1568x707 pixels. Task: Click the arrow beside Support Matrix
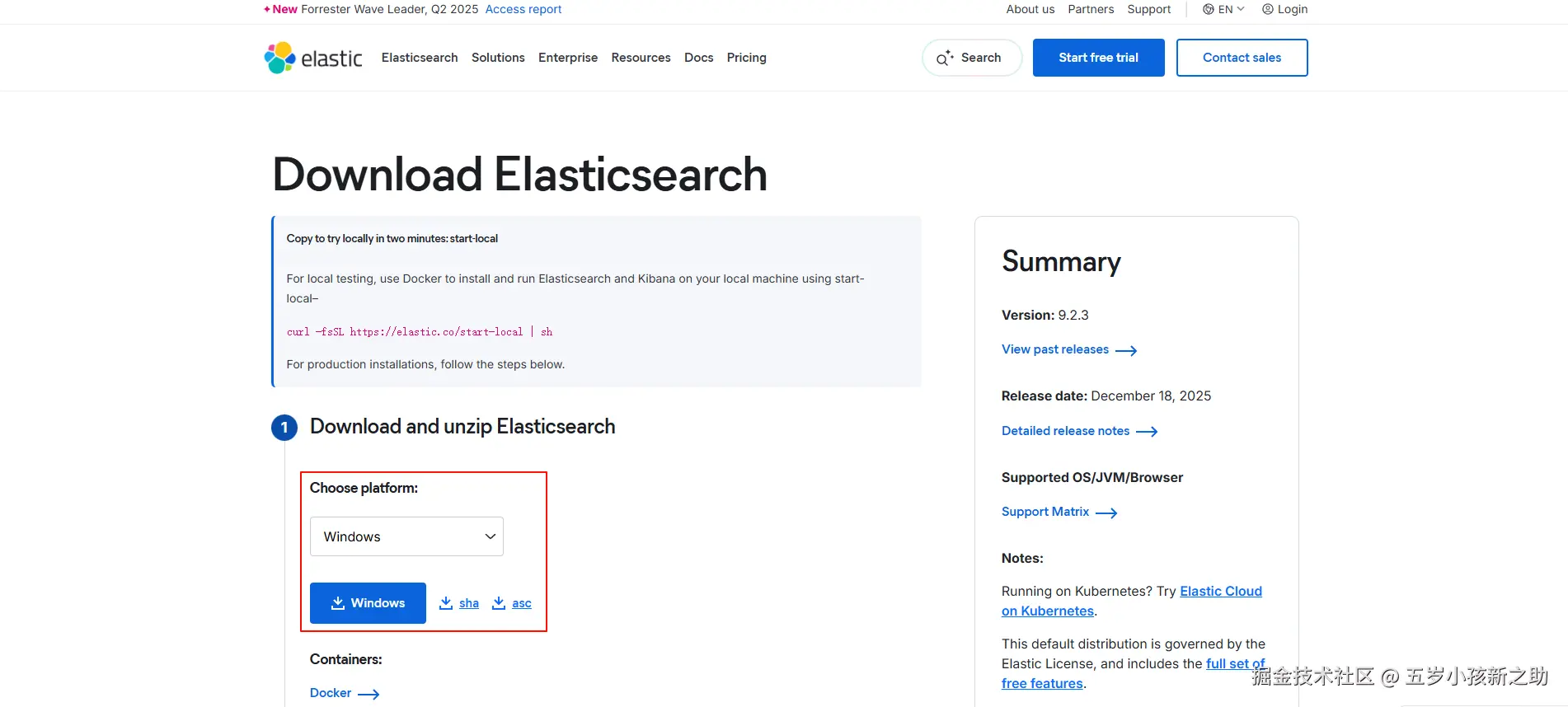[x=1106, y=513]
